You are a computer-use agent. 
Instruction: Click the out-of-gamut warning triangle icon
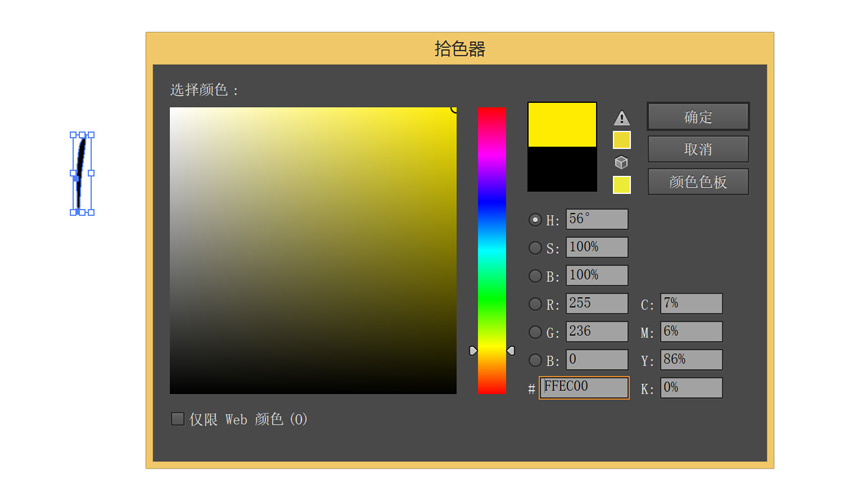(621, 118)
